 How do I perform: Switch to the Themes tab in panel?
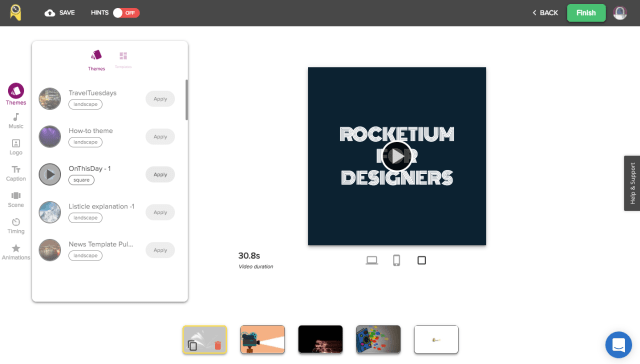click(x=96, y=60)
